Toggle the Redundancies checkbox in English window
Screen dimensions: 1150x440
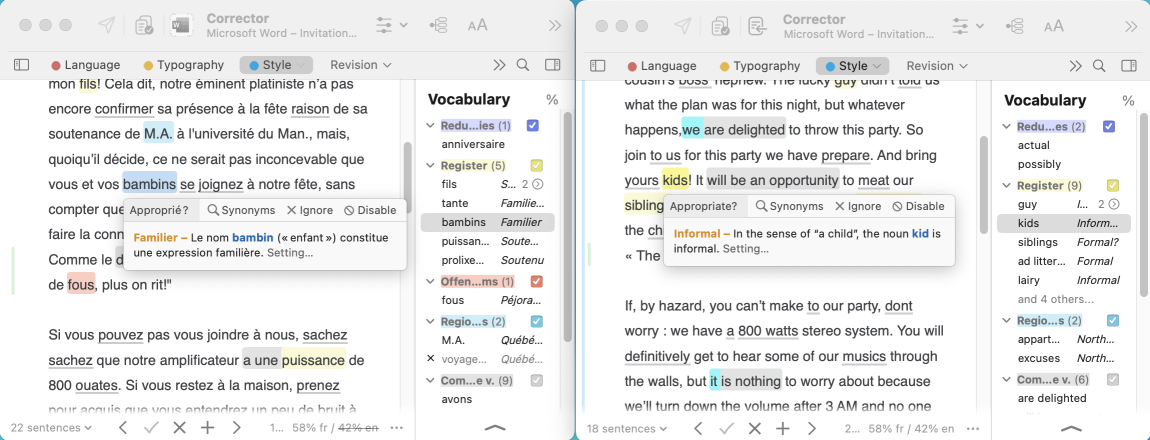click(1109, 127)
